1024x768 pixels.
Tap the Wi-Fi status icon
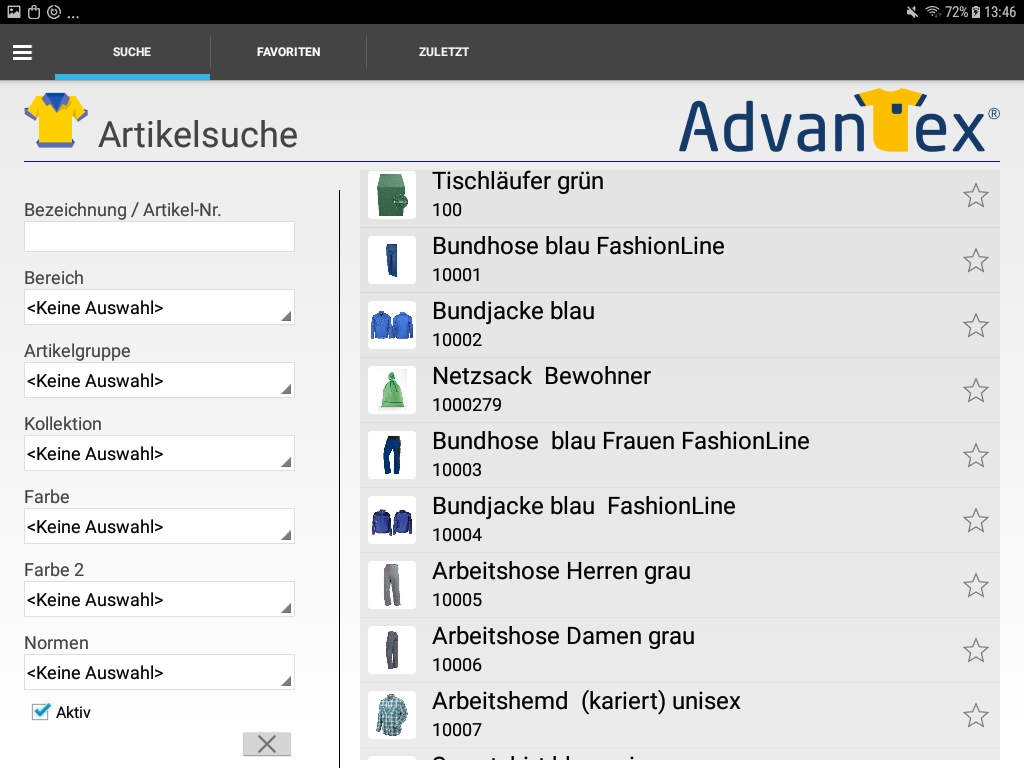tap(933, 12)
